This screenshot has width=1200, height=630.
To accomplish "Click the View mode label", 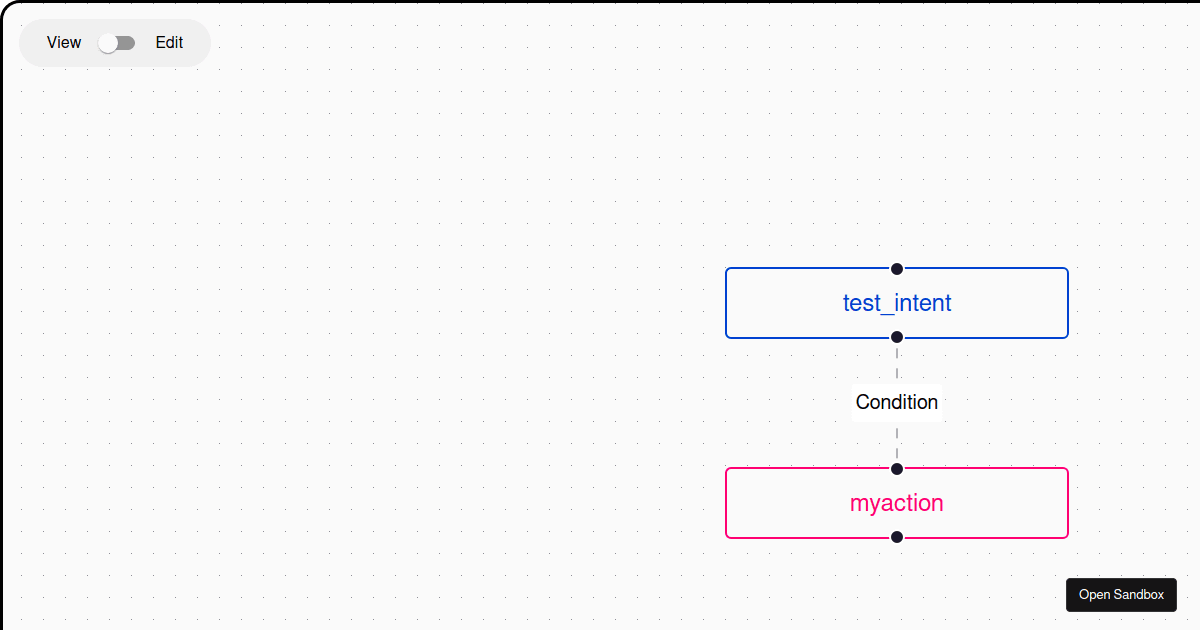I will [x=63, y=42].
